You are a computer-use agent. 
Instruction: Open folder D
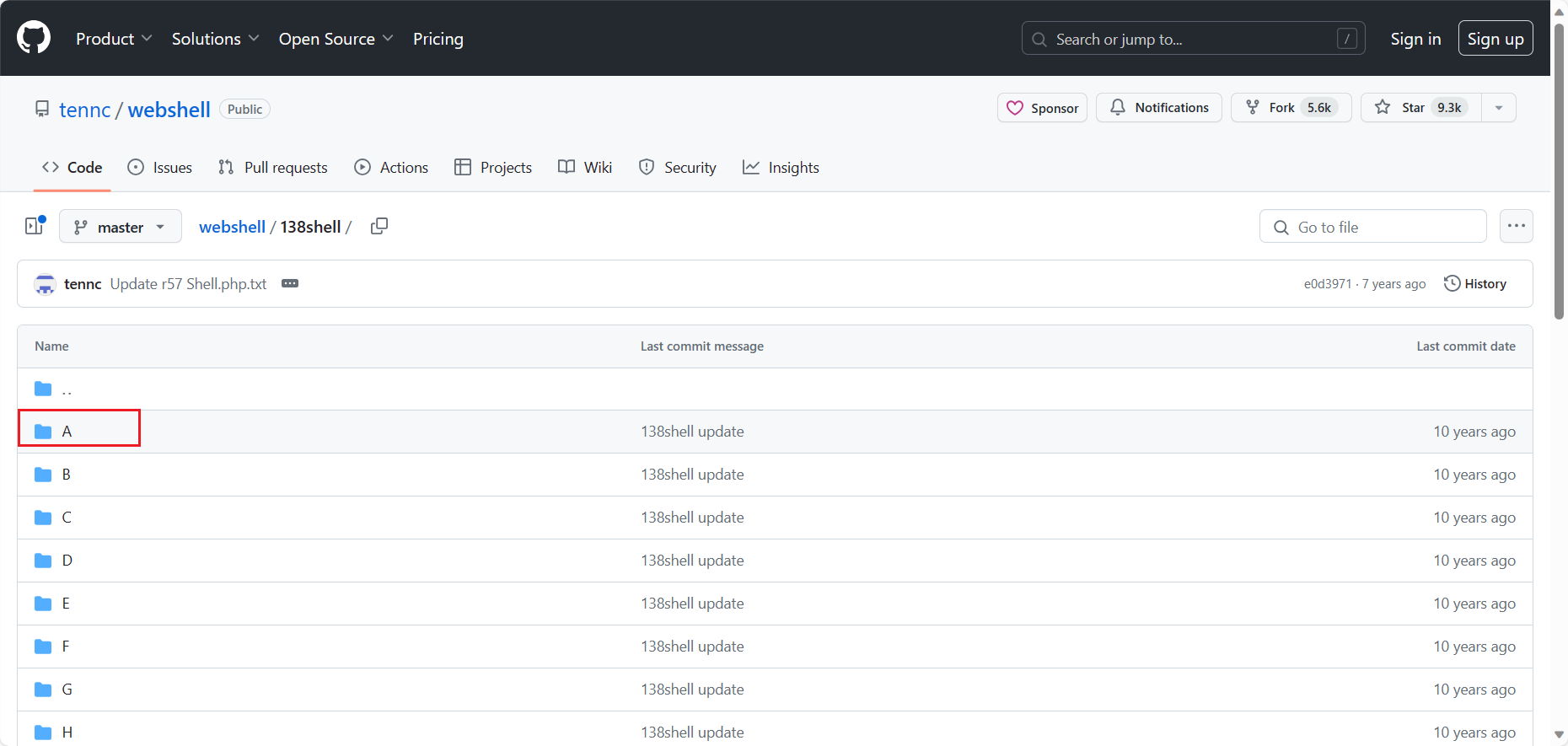click(67, 561)
